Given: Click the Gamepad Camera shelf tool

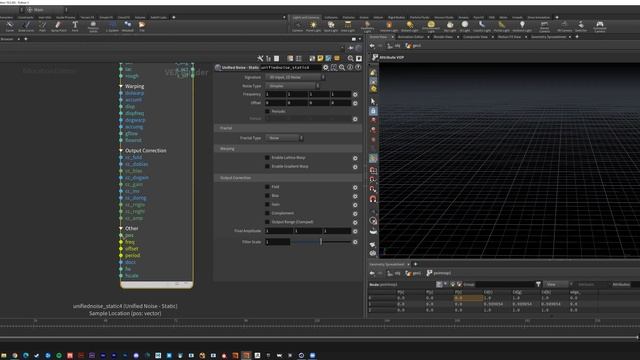Looking at the screenshot, I should click(600, 27).
